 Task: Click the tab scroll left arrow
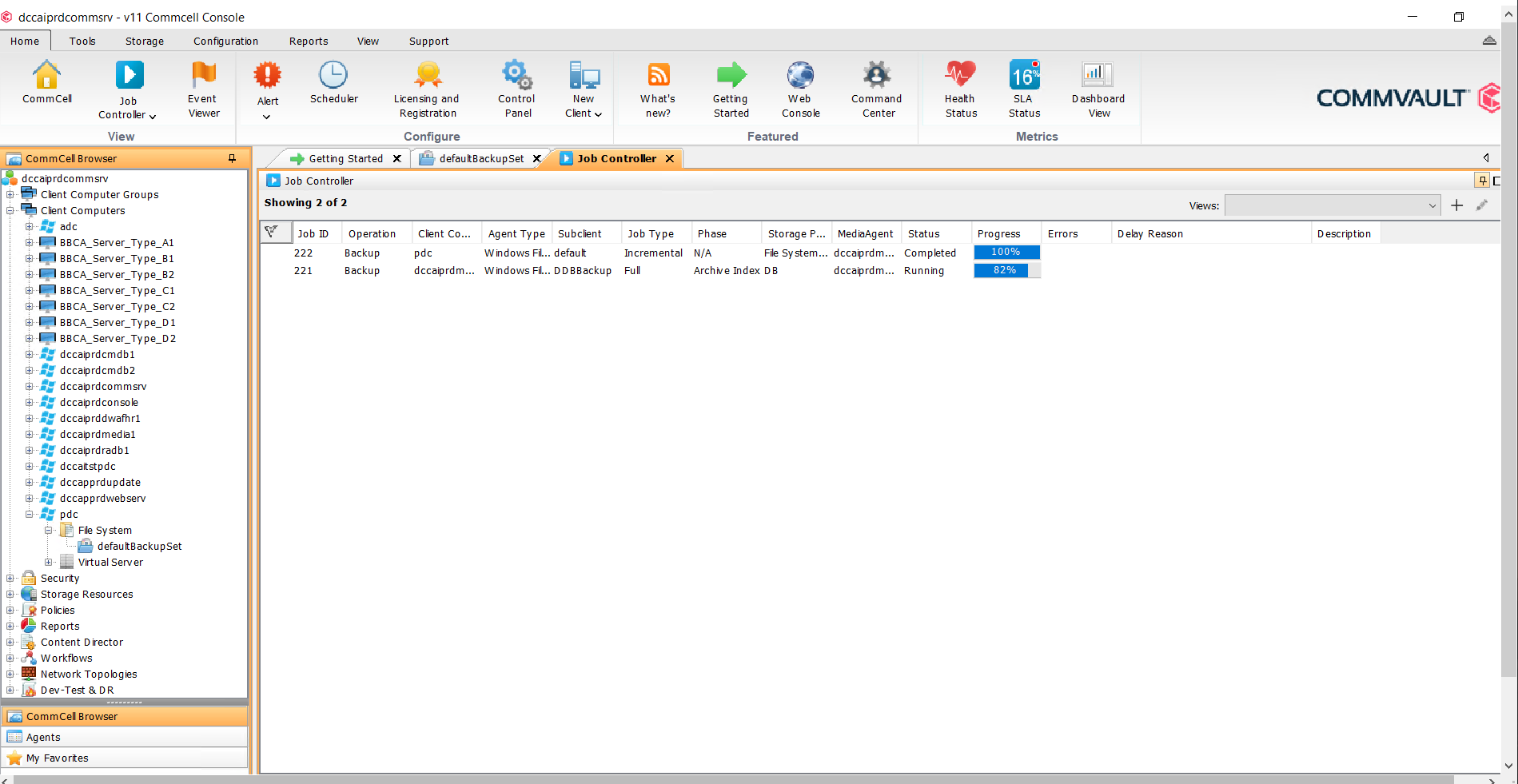(1486, 157)
